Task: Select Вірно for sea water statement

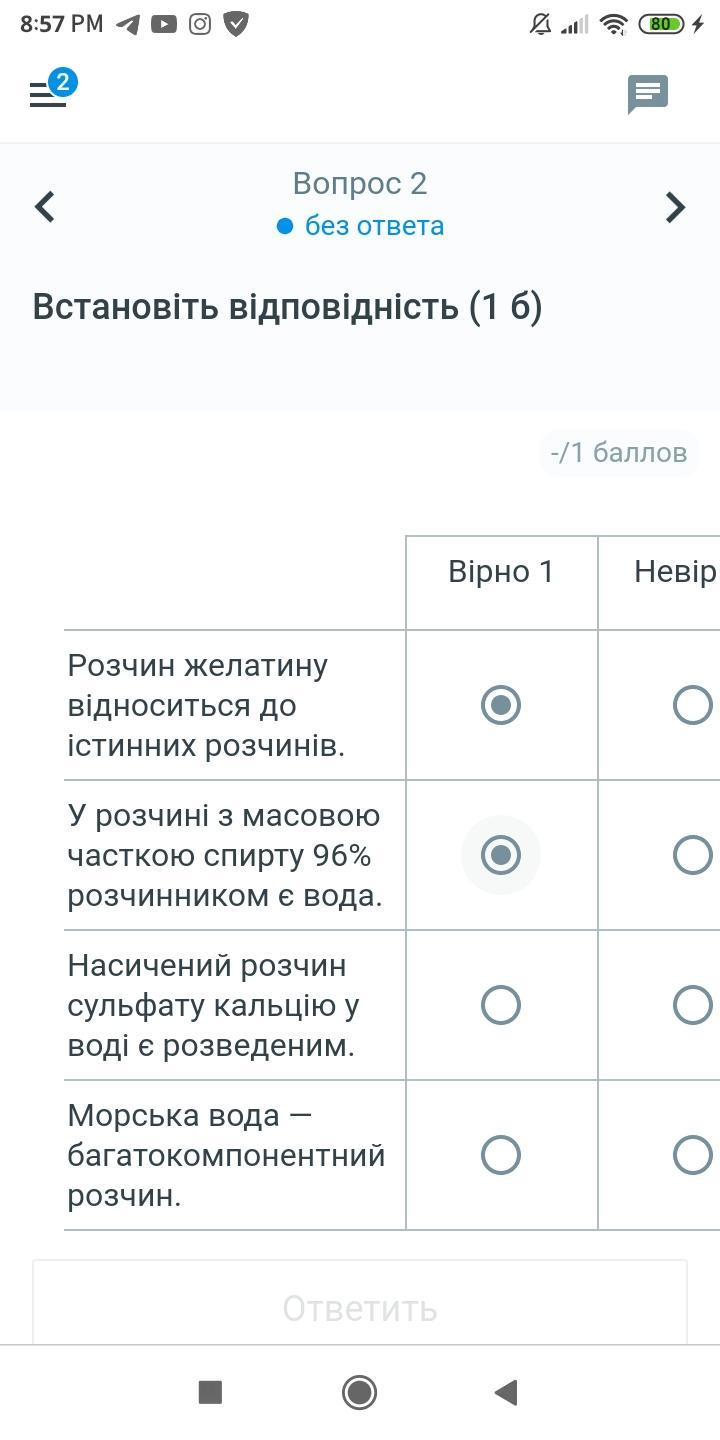Action: 501,1155
